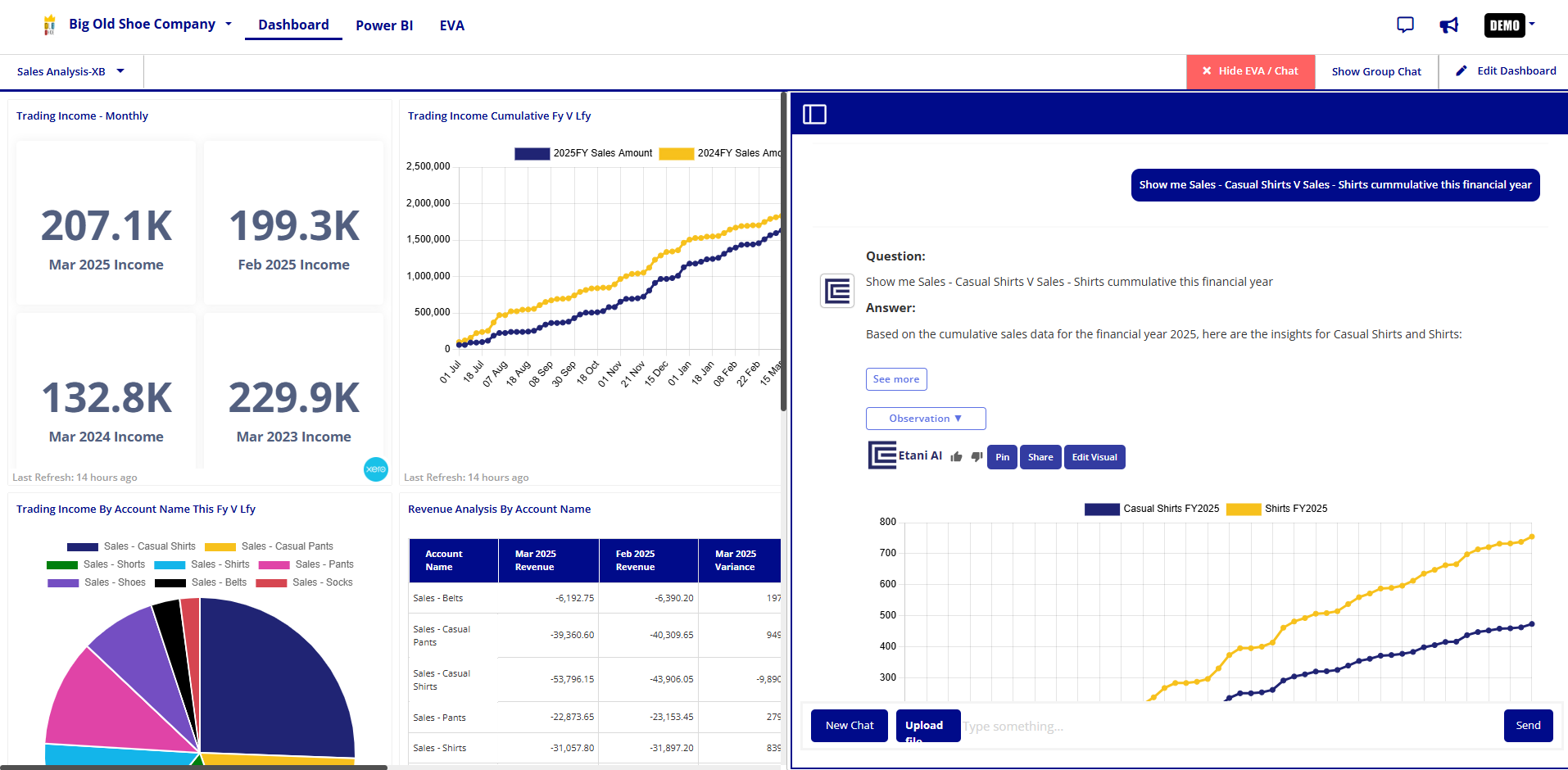Toggle 2024FY Sales Amount legend swatch
The image size is (1568, 770).
click(x=677, y=153)
